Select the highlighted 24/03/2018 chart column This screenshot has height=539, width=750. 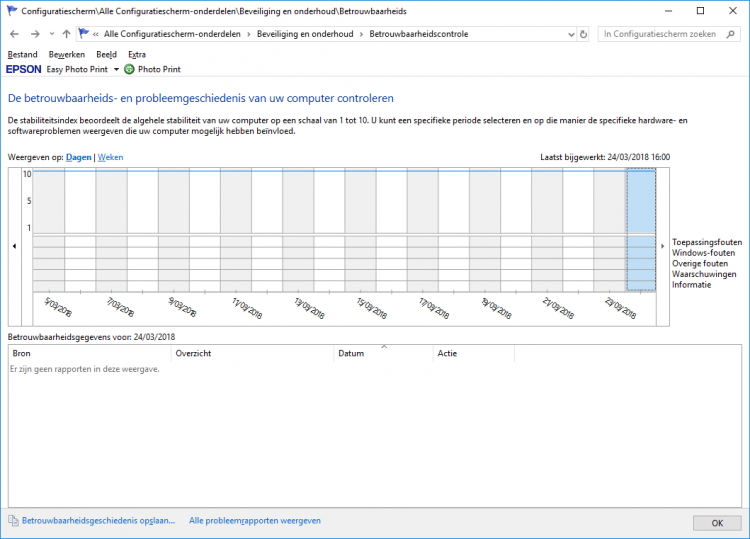pos(640,230)
